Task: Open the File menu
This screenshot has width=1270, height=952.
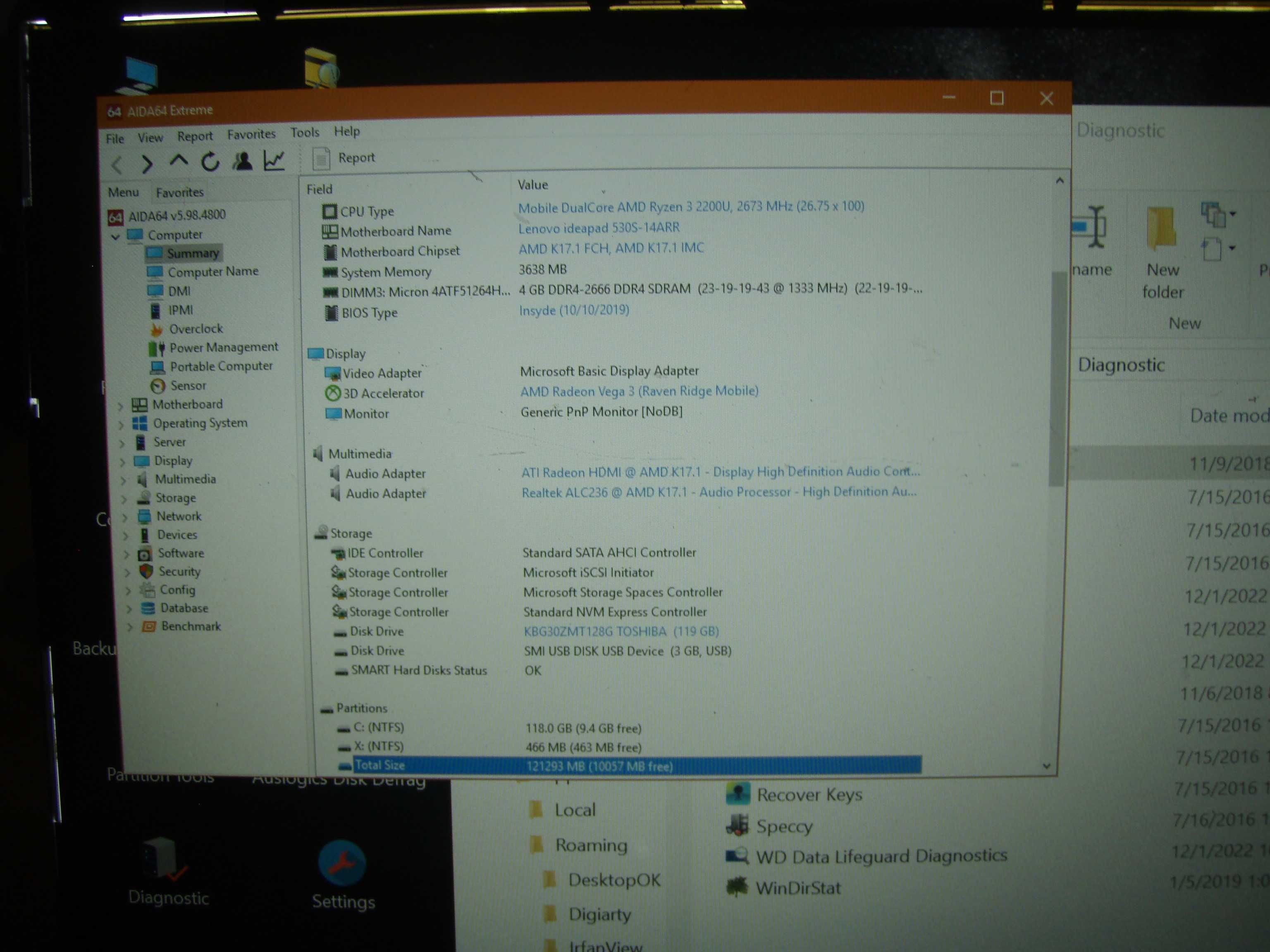Action: pos(115,138)
